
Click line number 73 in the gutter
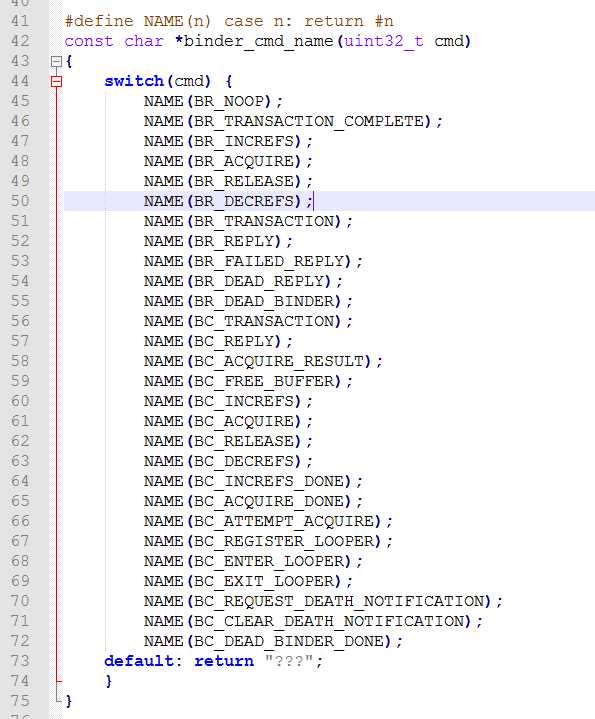(20, 661)
